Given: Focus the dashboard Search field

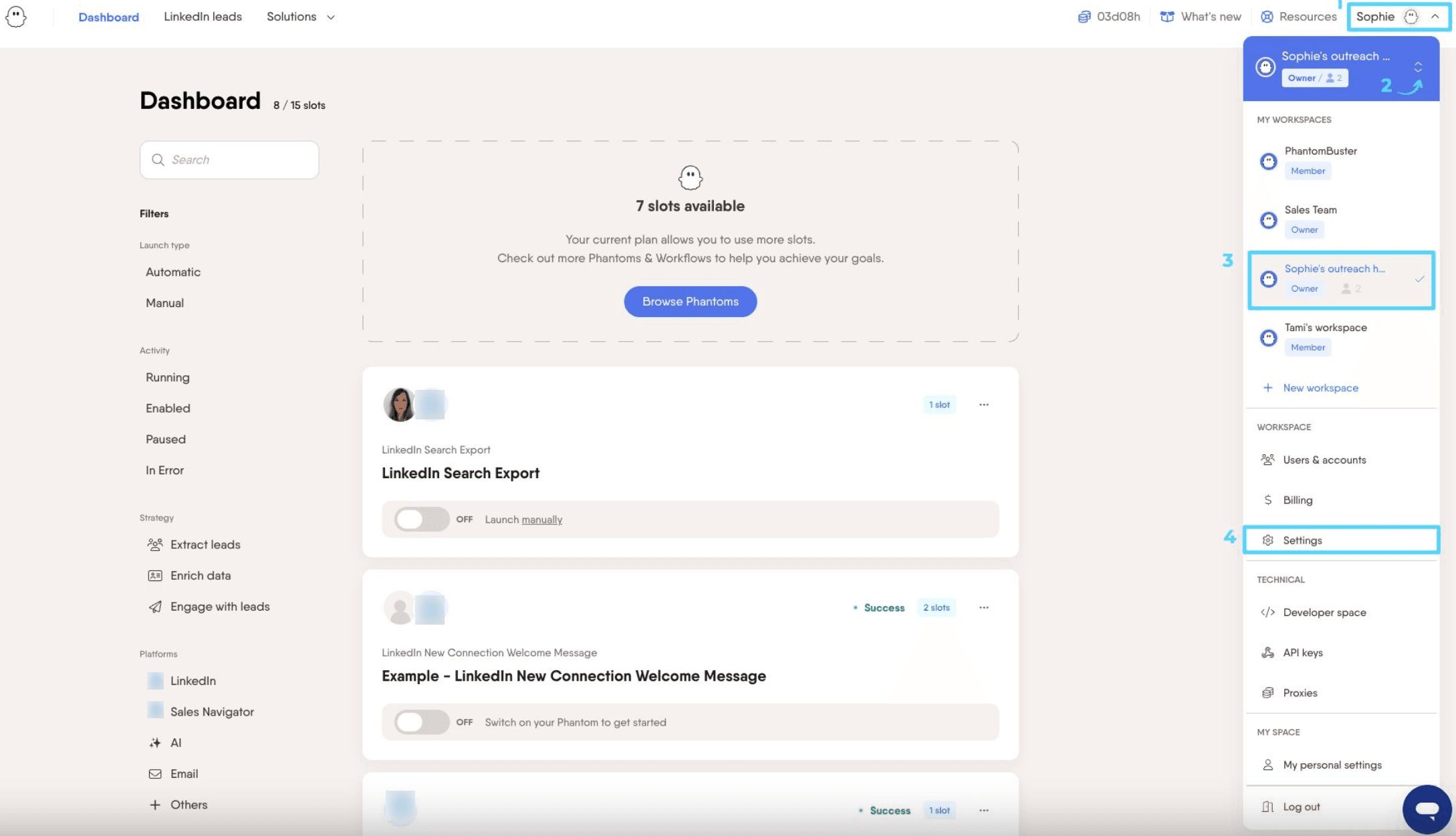Looking at the screenshot, I should pos(229,160).
